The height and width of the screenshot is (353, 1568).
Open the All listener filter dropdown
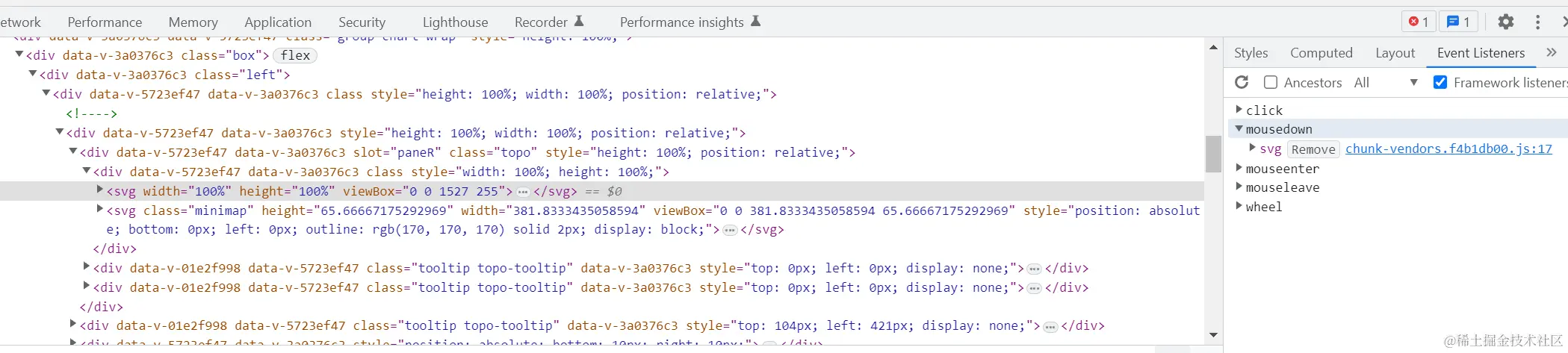[x=1386, y=82]
